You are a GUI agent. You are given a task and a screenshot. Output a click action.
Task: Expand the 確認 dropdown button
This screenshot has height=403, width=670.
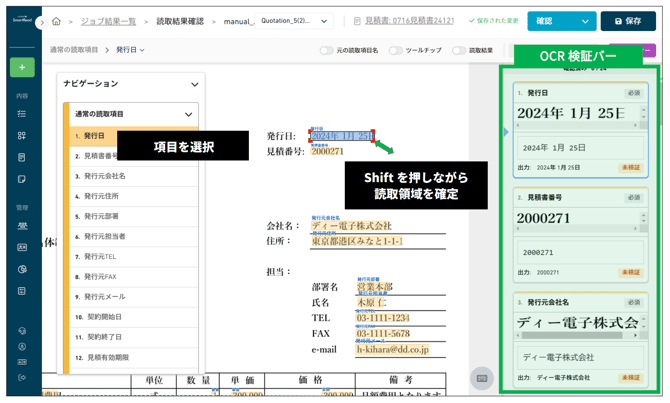point(586,21)
